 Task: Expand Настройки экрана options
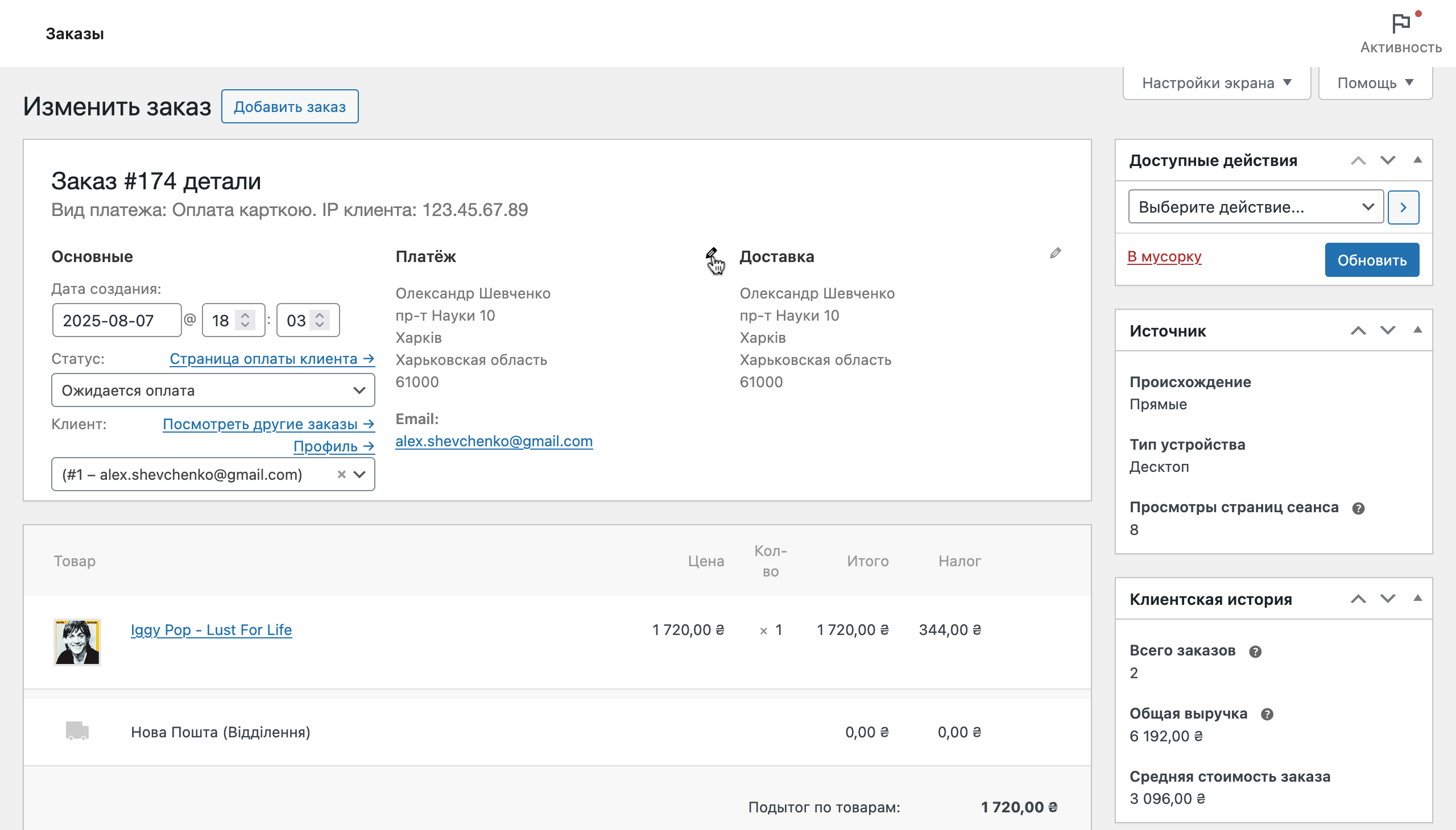click(1217, 83)
